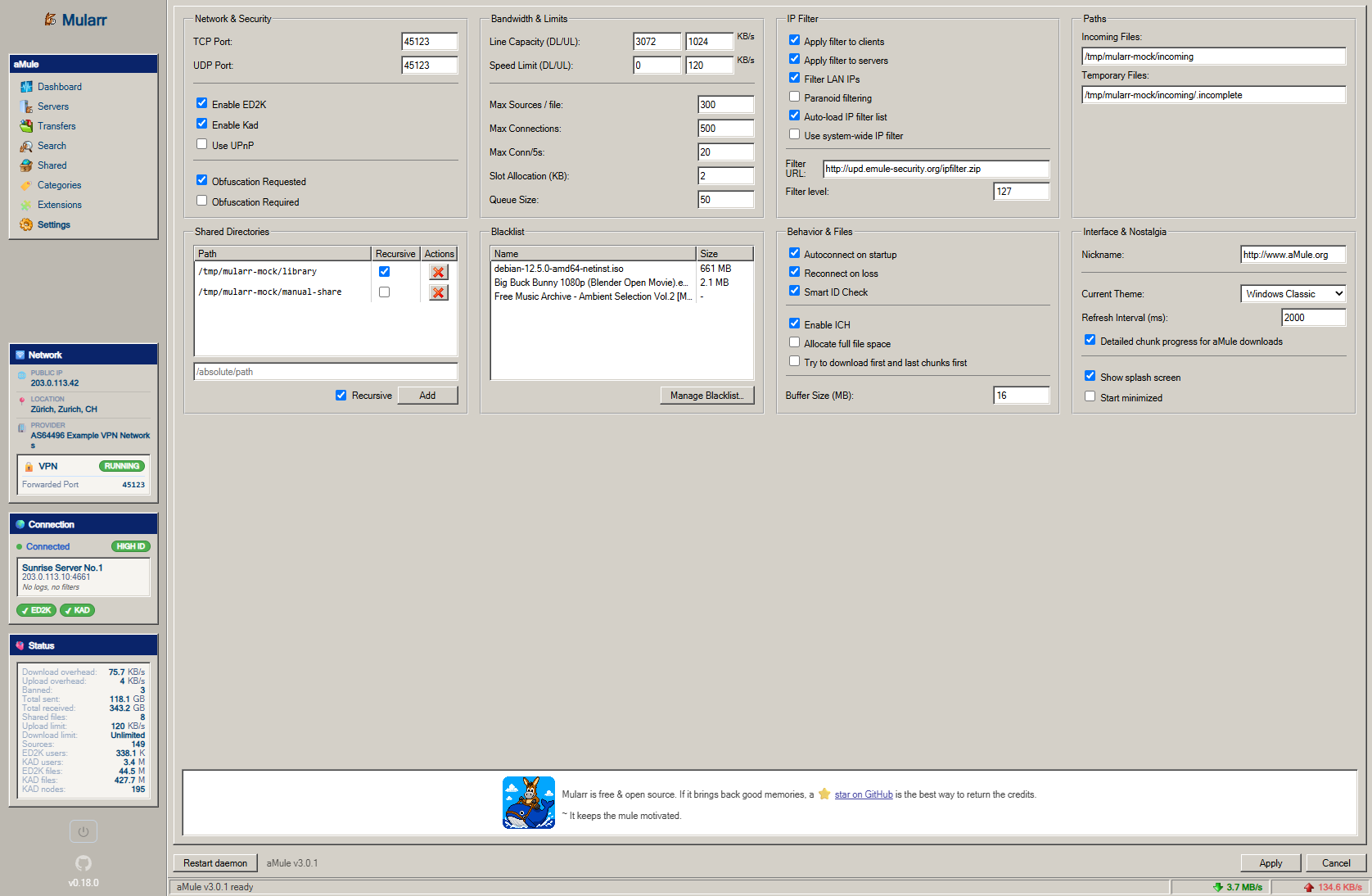Uncheck Apply filter to clients
The width and height of the screenshot is (1372, 896).
[x=794, y=40]
